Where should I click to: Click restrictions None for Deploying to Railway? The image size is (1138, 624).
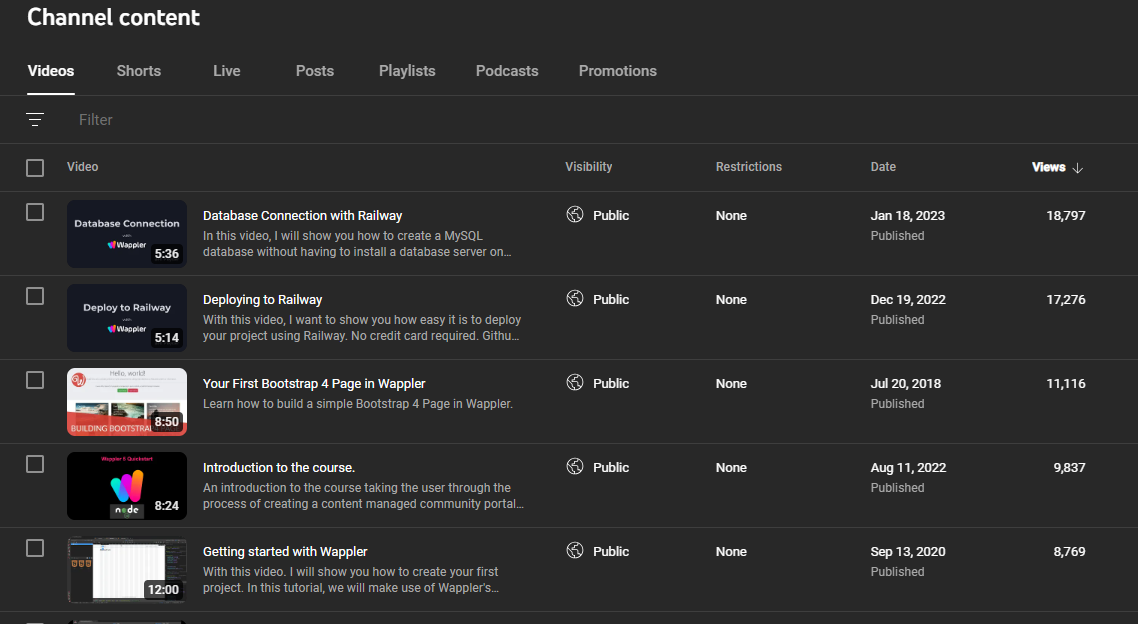(x=731, y=300)
